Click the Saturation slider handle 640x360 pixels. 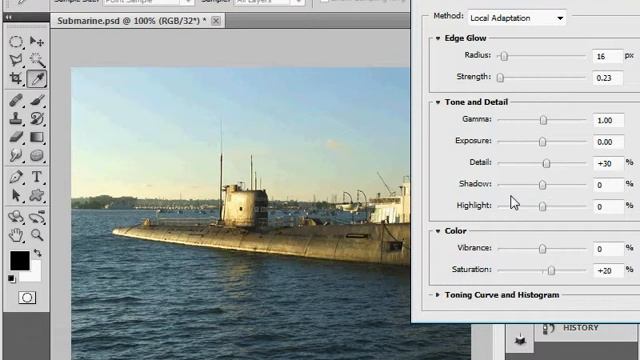coord(551,270)
